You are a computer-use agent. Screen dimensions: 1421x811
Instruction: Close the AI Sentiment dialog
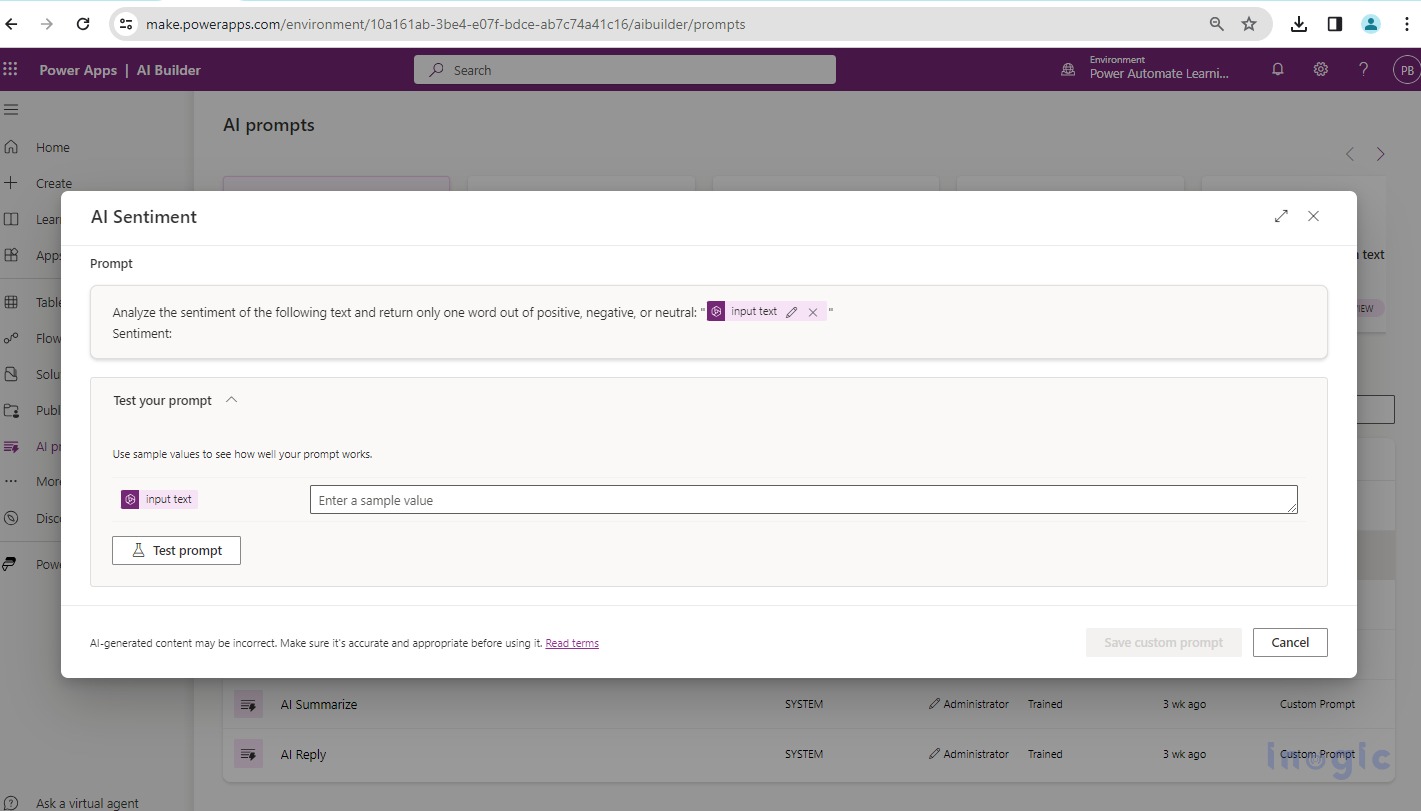pyautogui.click(x=1314, y=216)
